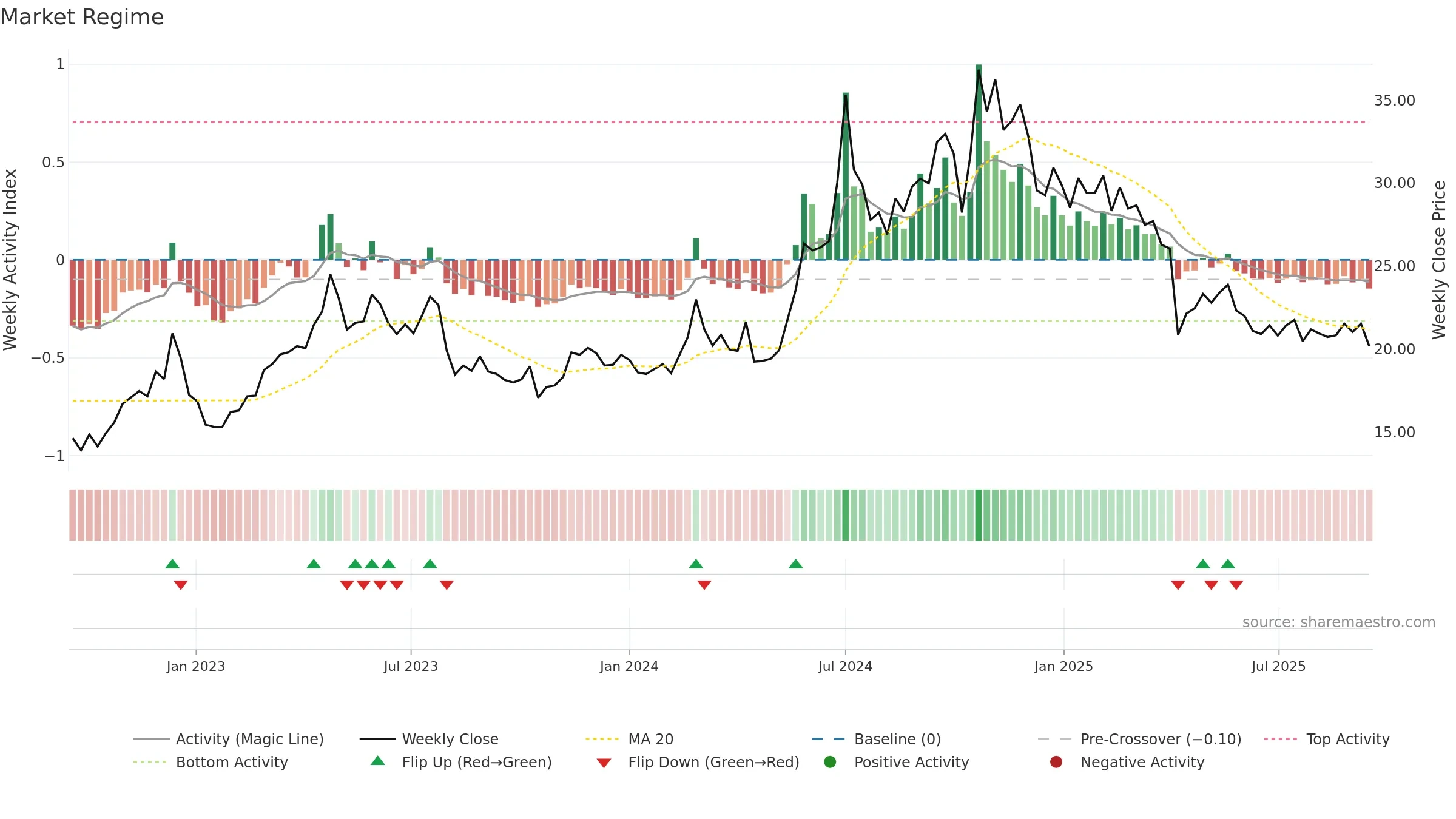Viewport: 1456px width, 819px height.
Task: Click the tallest green activity bar reaching 1
Action: tap(979, 162)
